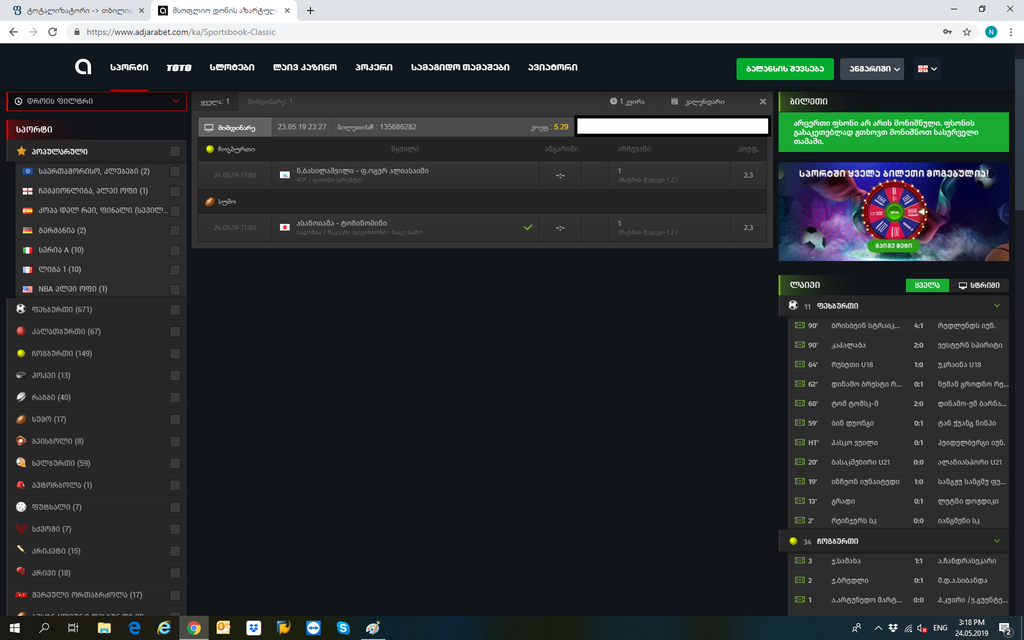Open the პოკერი navigation tab
Viewport: 1024px width, 640px height.
click(x=374, y=67)
